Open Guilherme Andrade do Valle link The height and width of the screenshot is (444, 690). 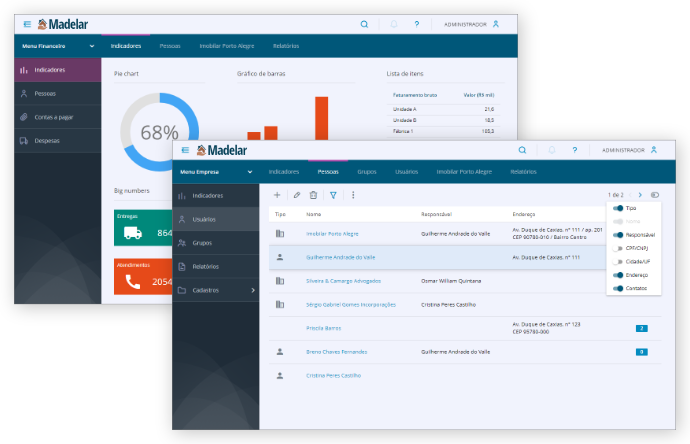coord(341,257)
